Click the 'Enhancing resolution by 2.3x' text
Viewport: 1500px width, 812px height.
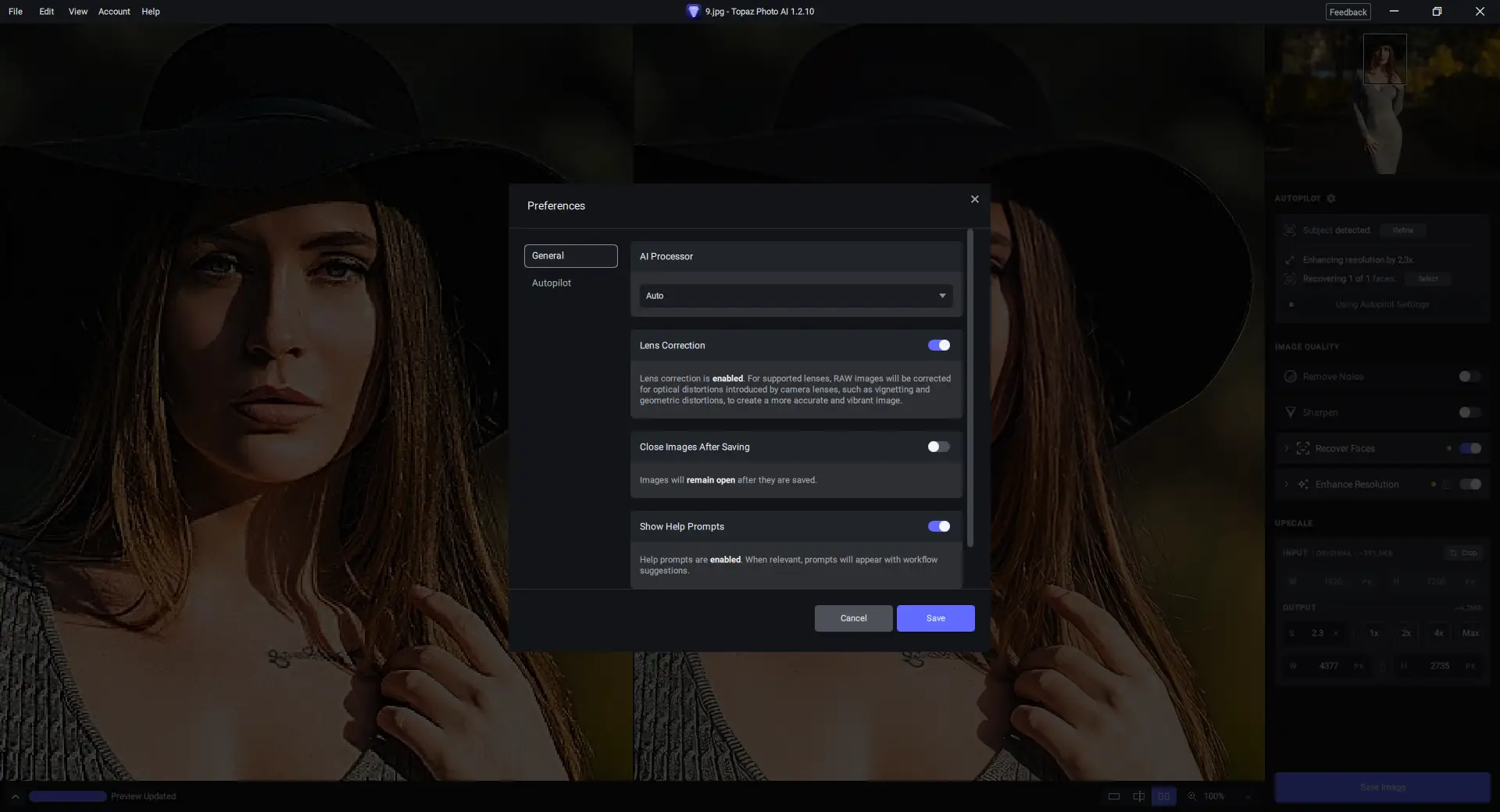[1359, 260]
